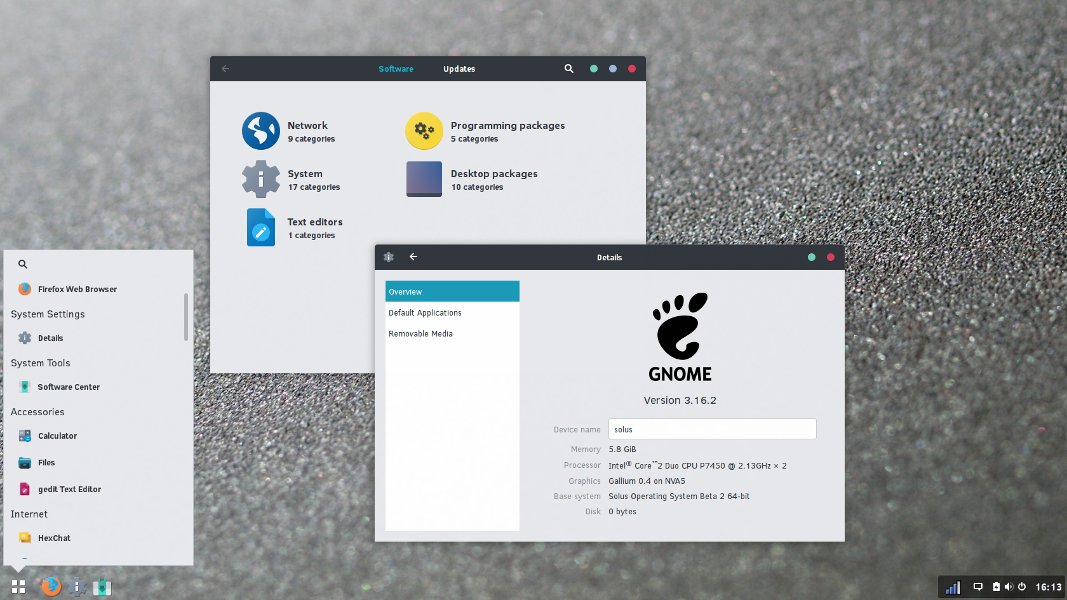Click the Software Center icon on the panel

tap(102, 586)
